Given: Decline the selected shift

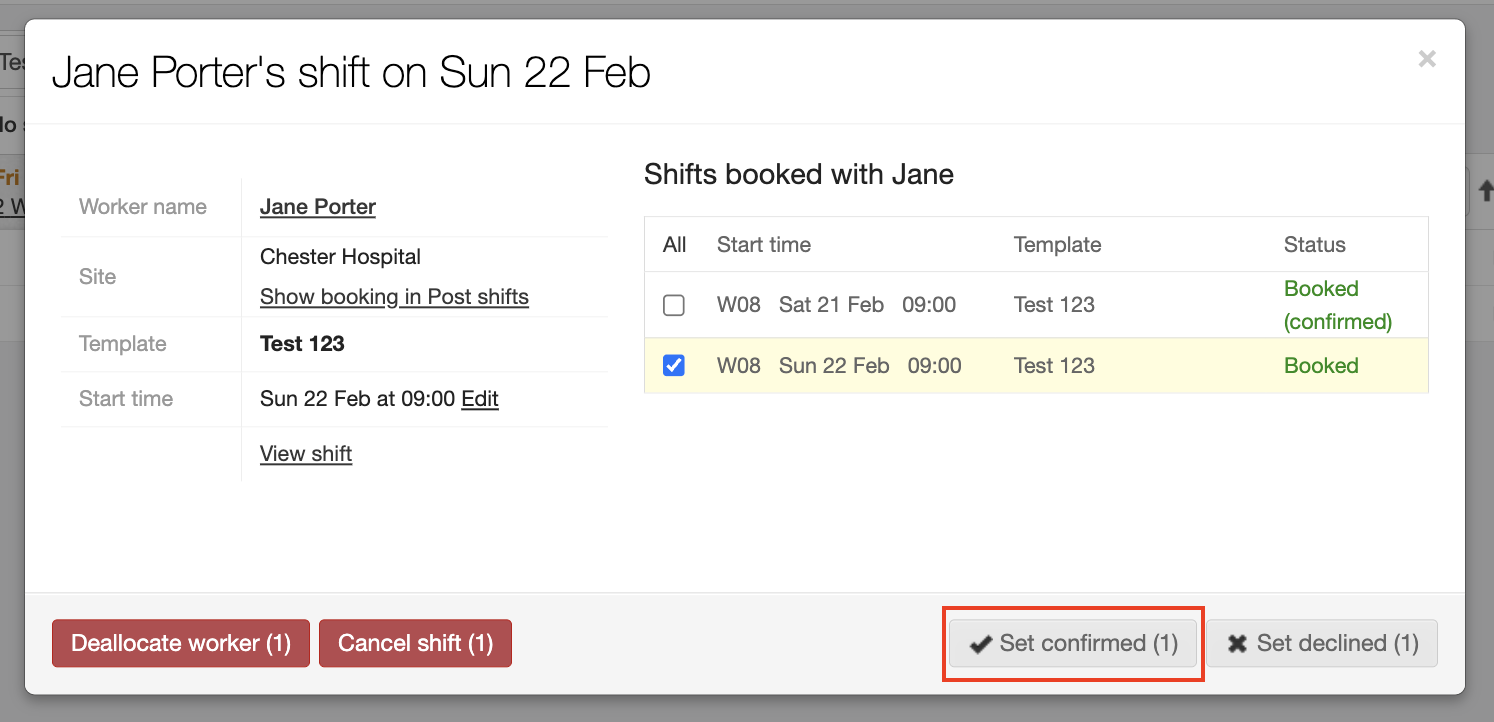Looking at the screenshot, I should 1321,643.
